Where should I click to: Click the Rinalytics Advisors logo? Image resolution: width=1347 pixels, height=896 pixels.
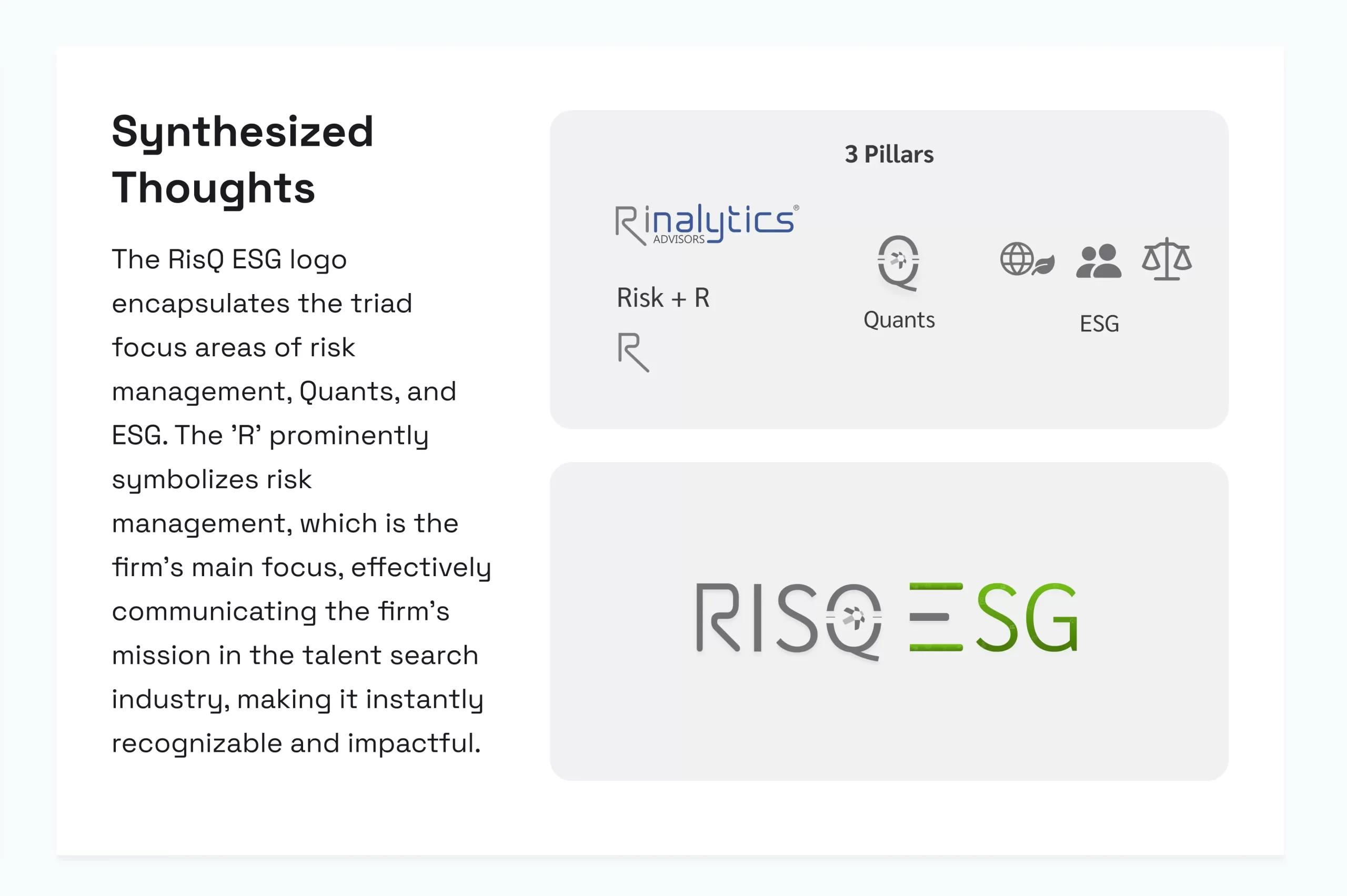[707, 225]
